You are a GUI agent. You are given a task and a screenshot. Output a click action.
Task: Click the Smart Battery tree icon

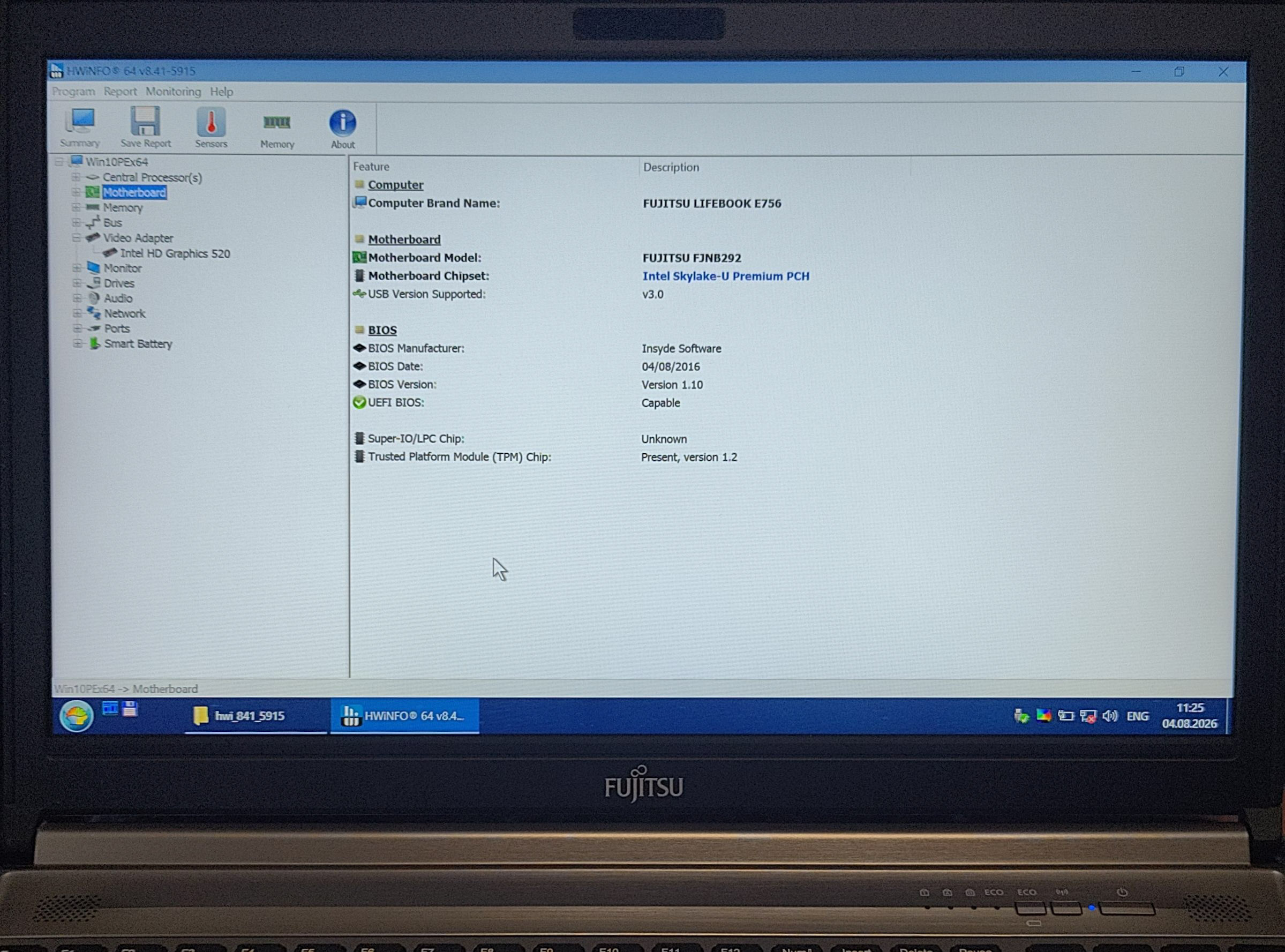94,343
